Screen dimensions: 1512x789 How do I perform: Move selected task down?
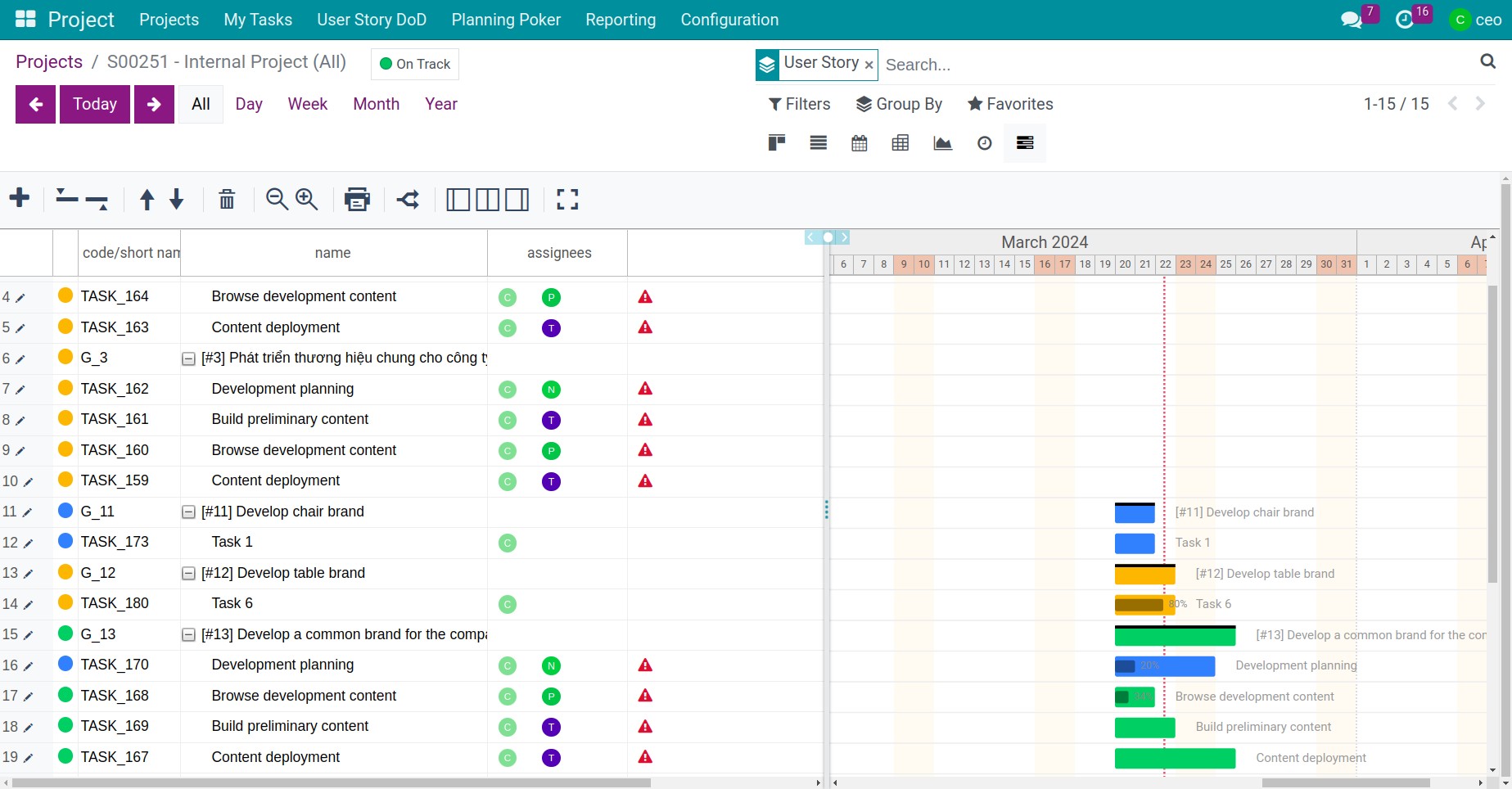point(177,199)
